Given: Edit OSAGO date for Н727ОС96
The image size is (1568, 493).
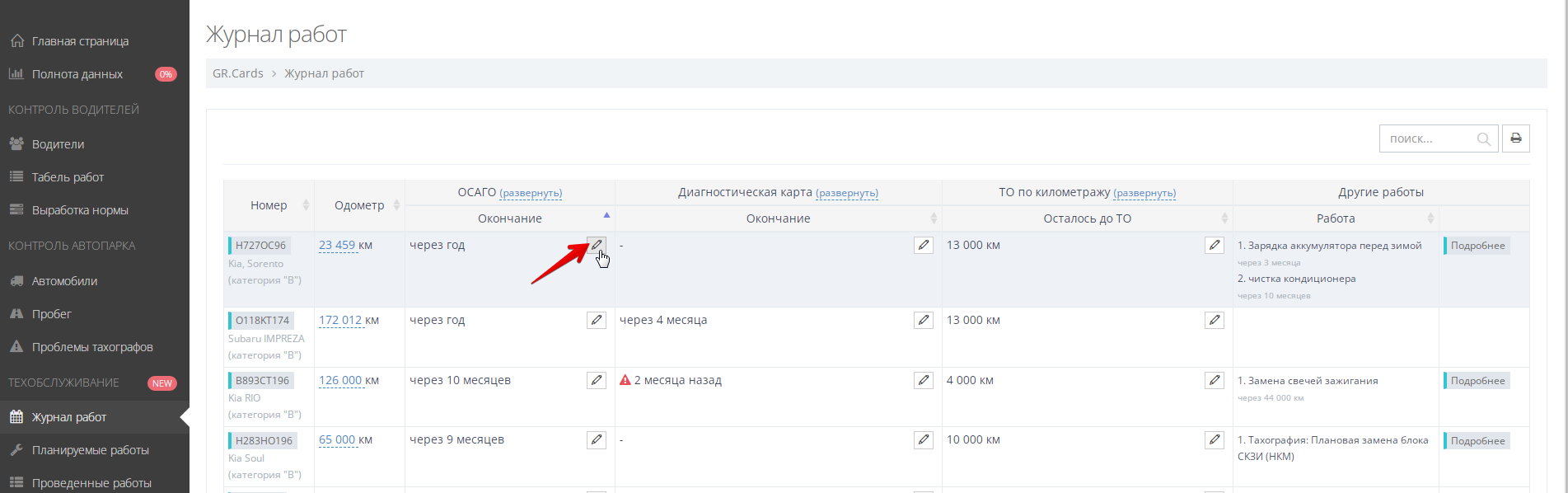Looking at the screenshot, I should [x=596, y=245].
